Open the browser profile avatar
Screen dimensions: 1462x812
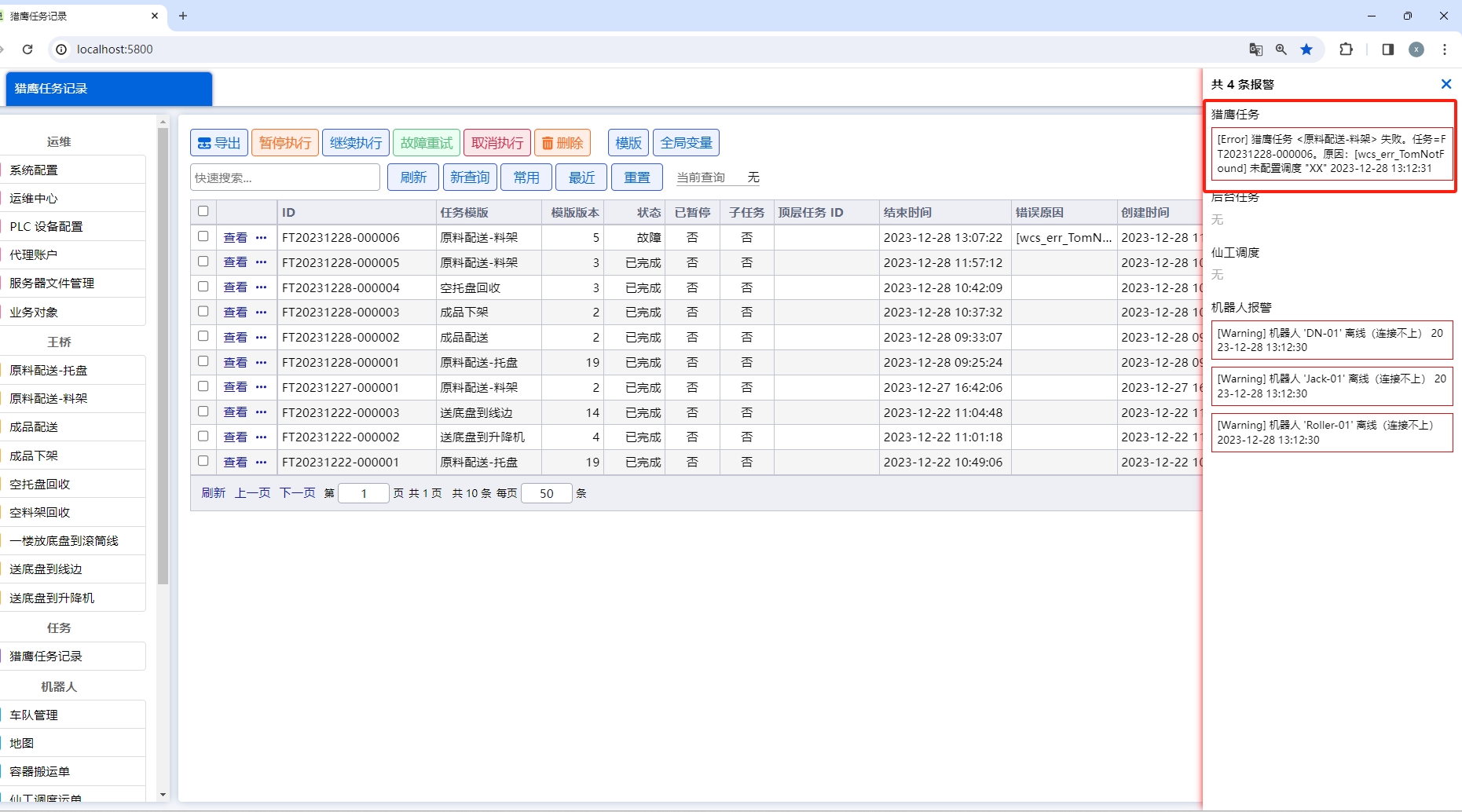coord(1416,49)
